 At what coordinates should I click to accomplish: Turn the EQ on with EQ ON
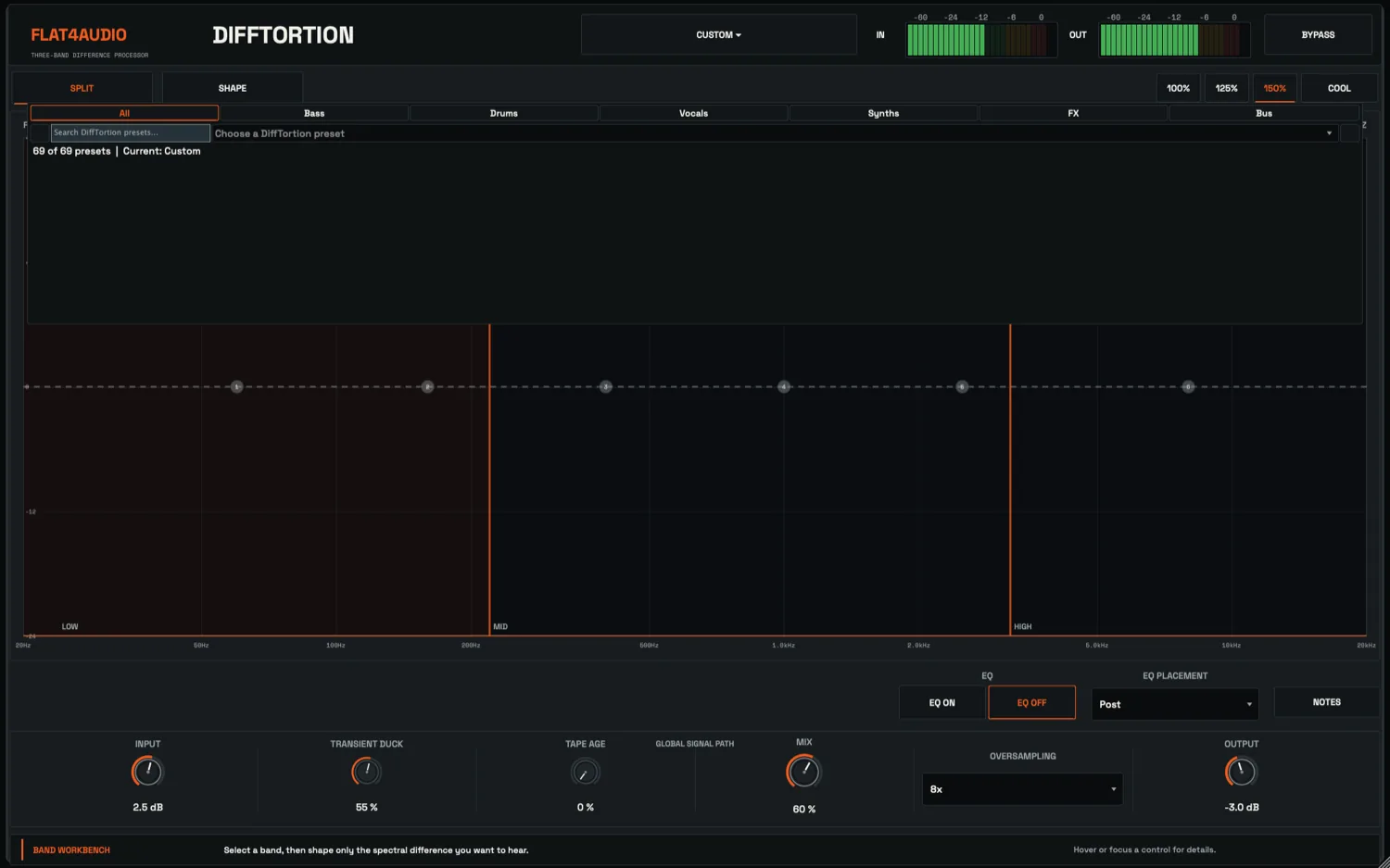click(x=941, y=702)
